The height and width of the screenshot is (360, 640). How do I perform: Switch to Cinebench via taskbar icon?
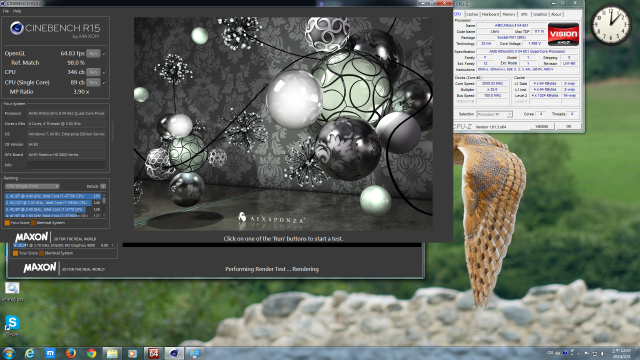pos(174,353)
